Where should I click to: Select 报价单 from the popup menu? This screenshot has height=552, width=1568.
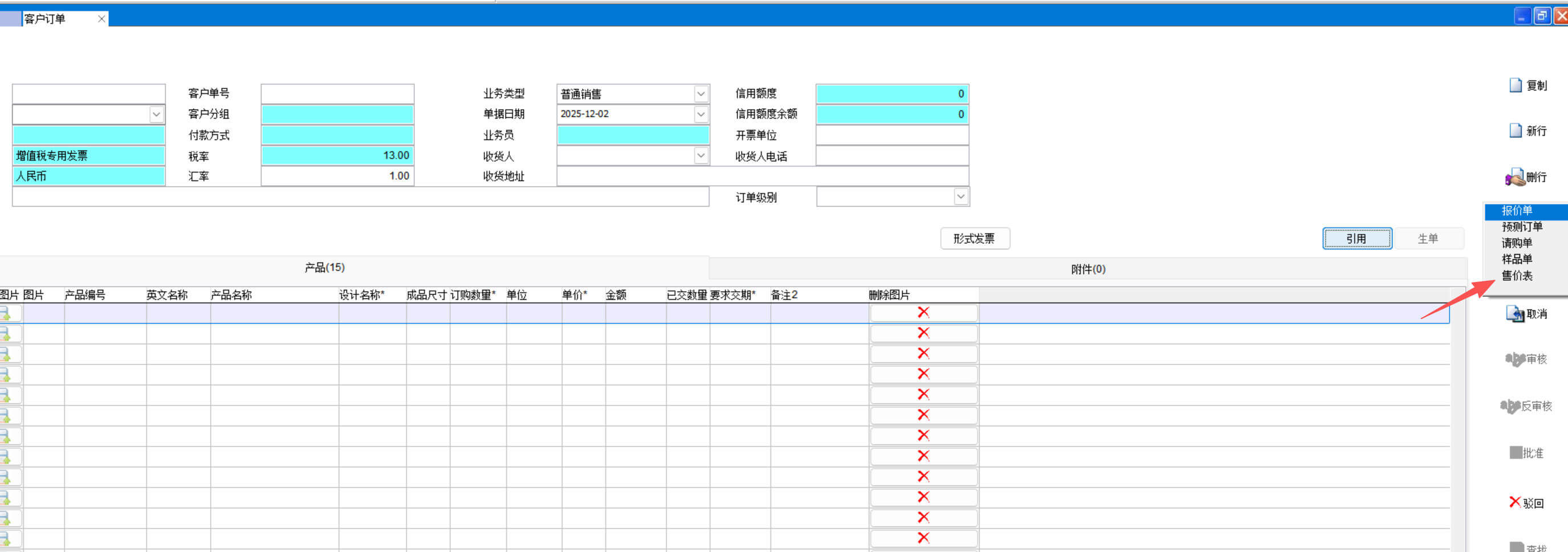coord(1517,211)
